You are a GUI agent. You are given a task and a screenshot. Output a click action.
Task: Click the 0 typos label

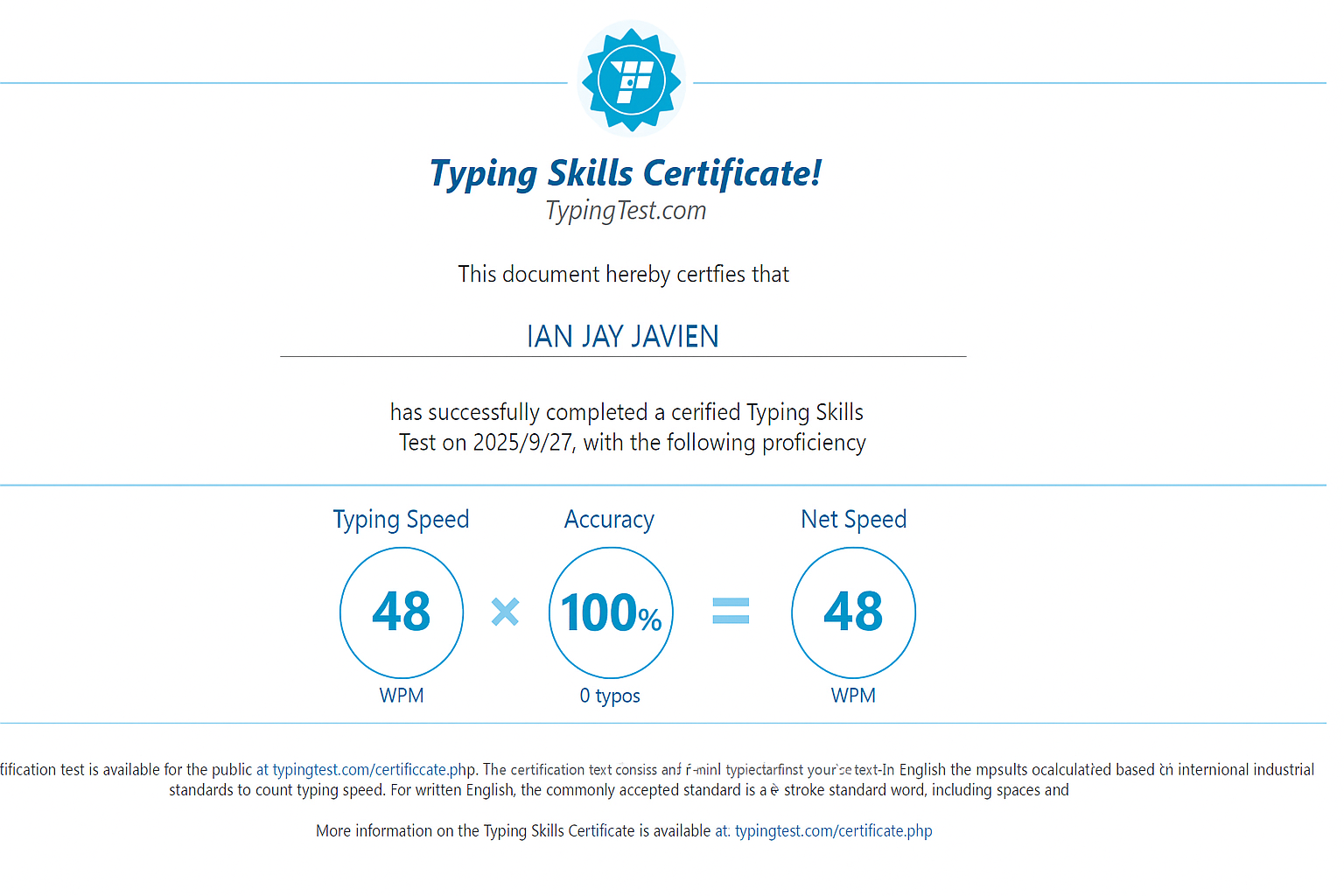pyautogui.click(x=610, y=696)
